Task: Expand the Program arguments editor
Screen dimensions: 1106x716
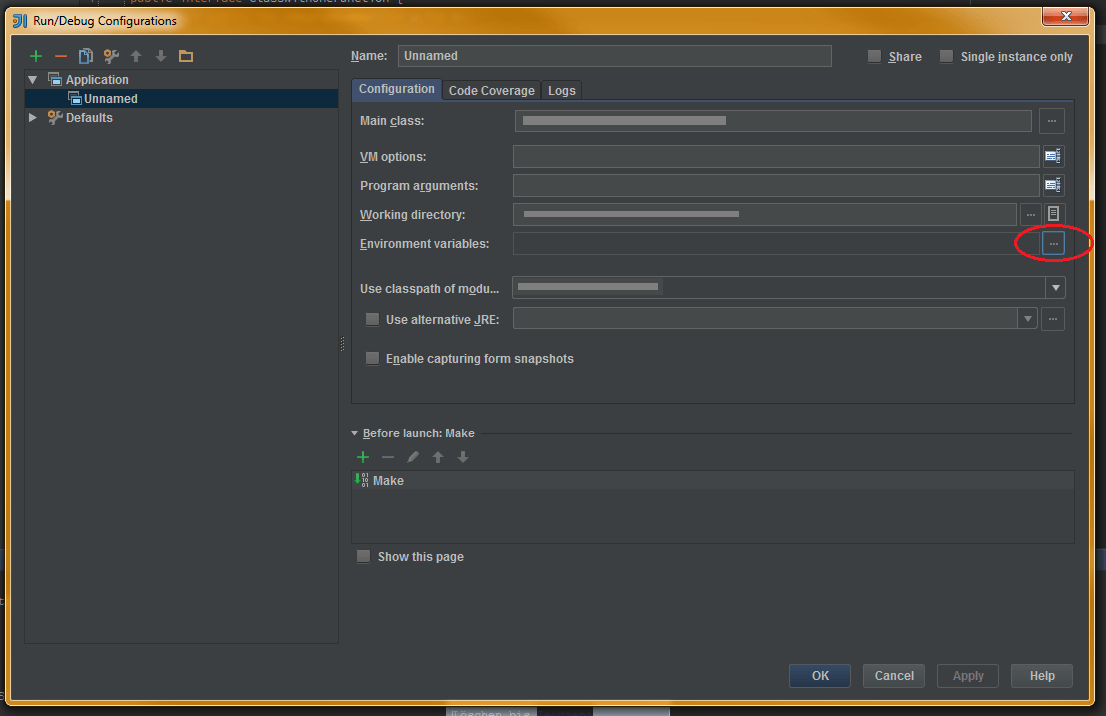Action: pyautogui.click(x=1052, y=185)
